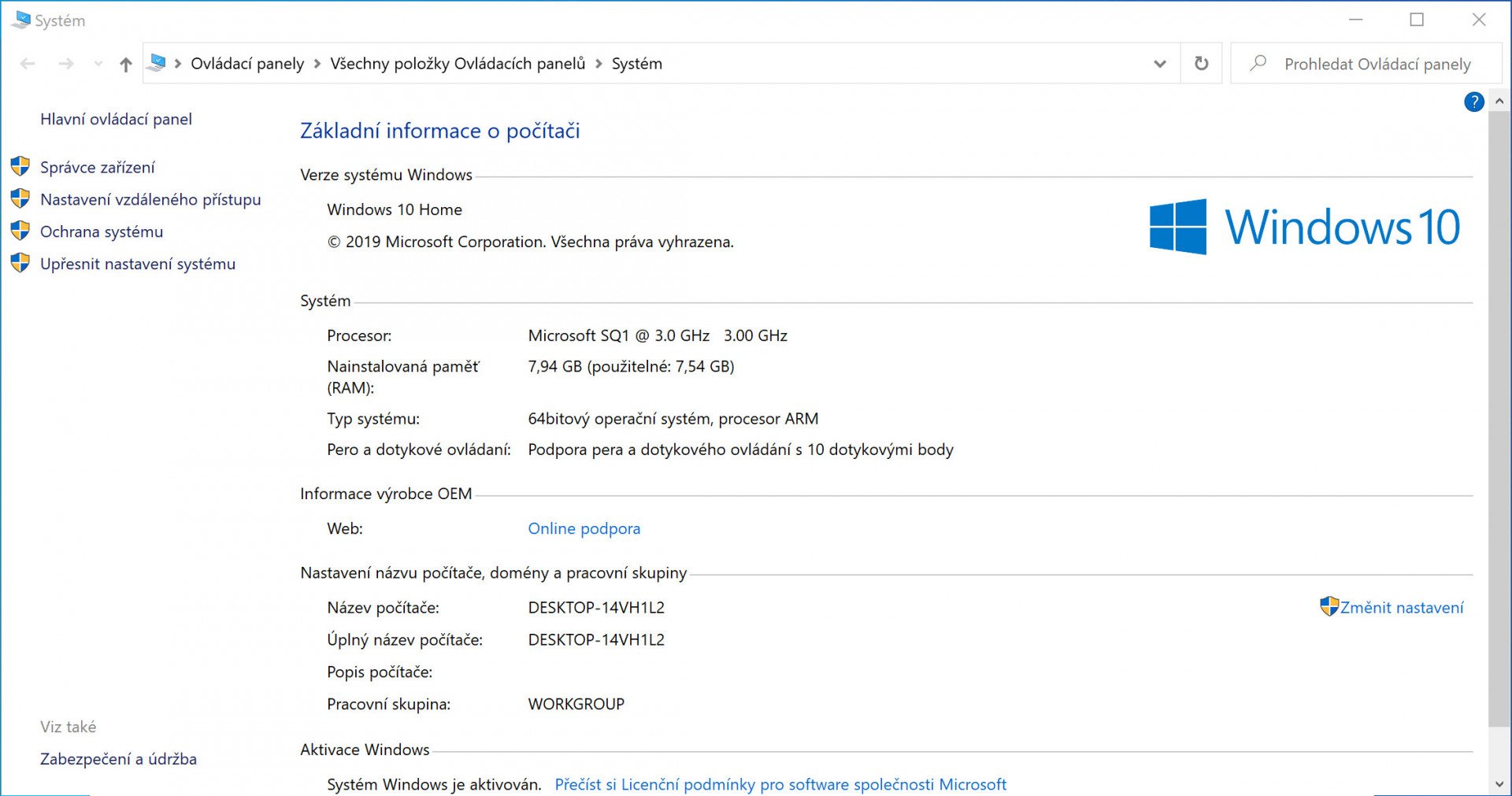
Task: Refresh the Control Panel page
Action: click(1201, 64)
